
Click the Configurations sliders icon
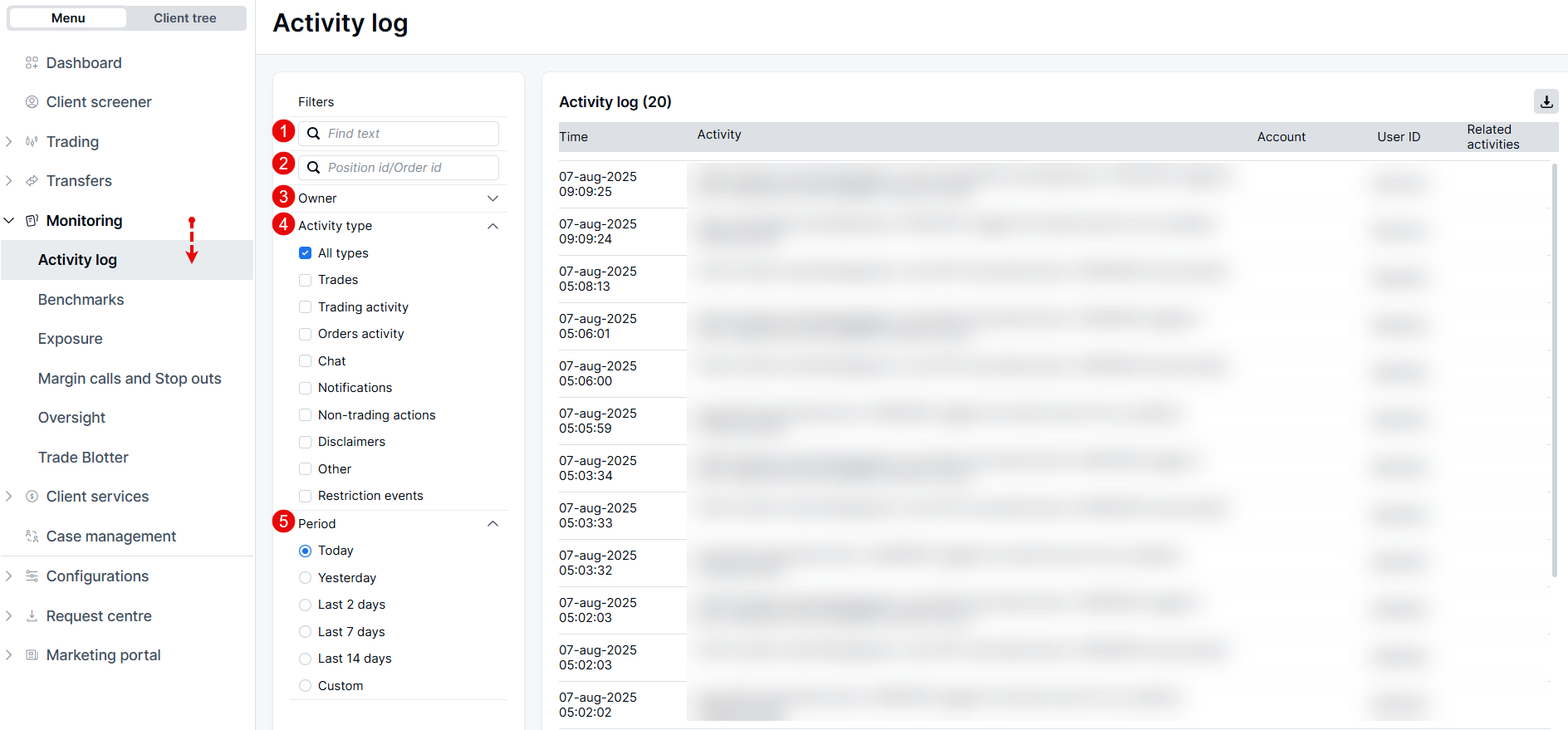click(x=32, y=576)
